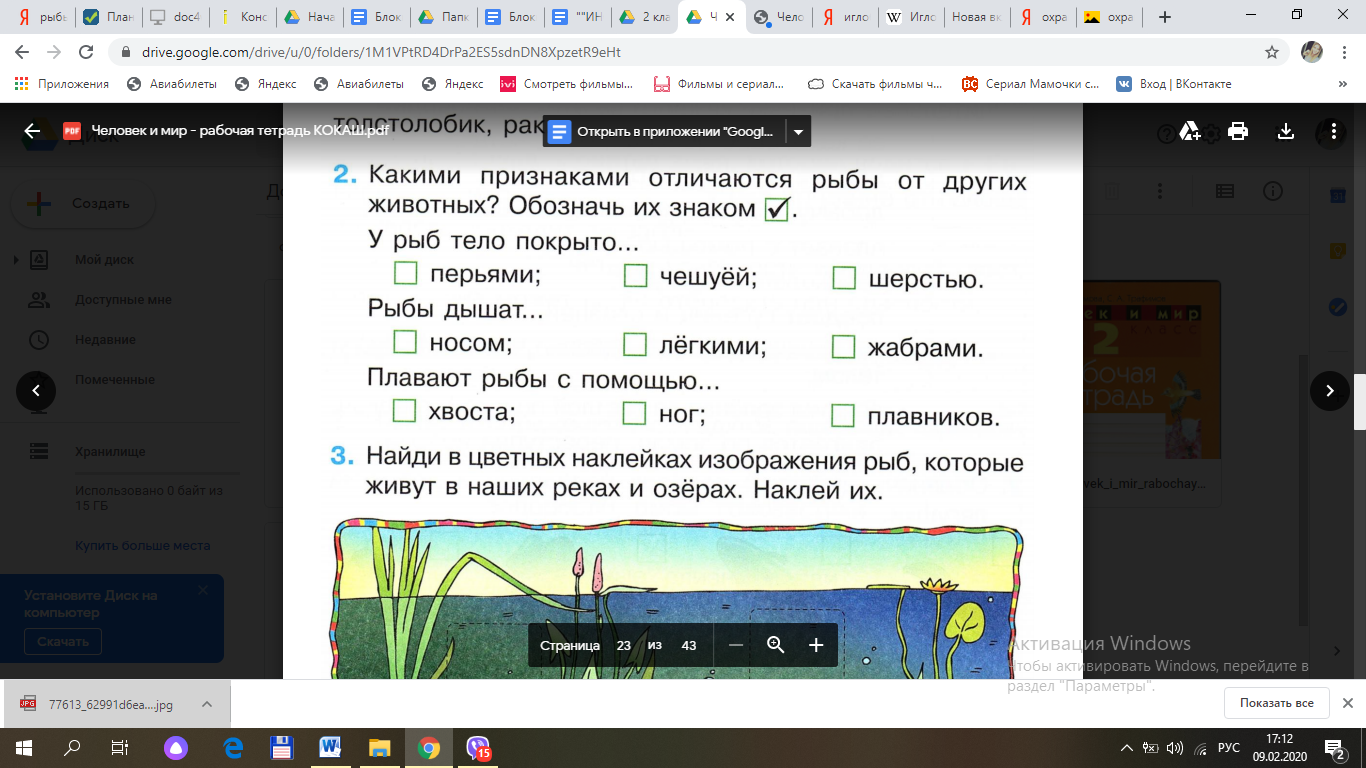Expand the Мой диск folder tree

tap(15, 260)
